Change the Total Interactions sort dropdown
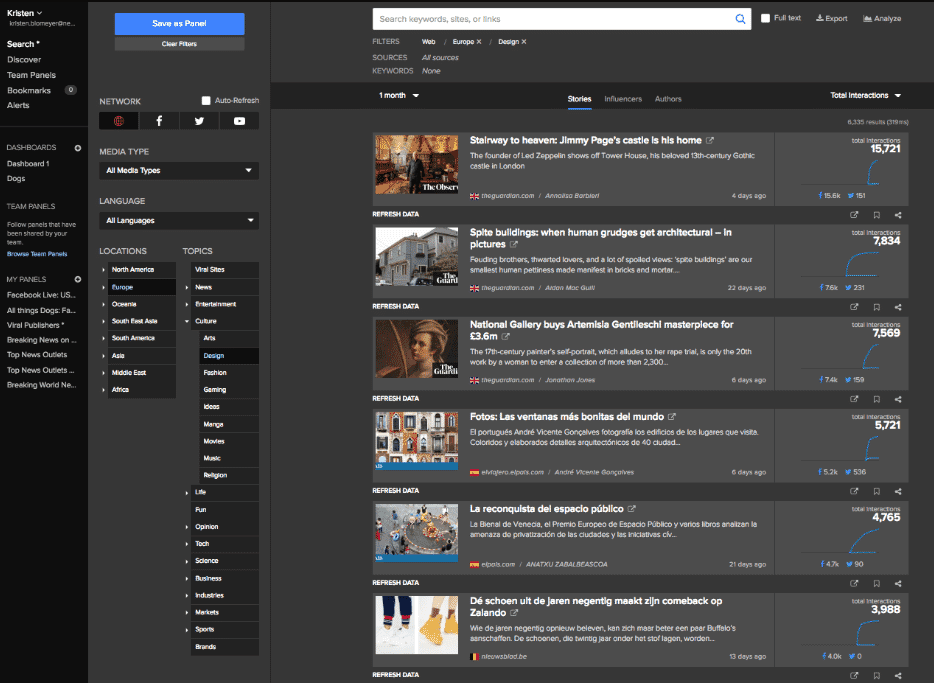This screenshot has height=683, width=934. (x=863, y=95)
